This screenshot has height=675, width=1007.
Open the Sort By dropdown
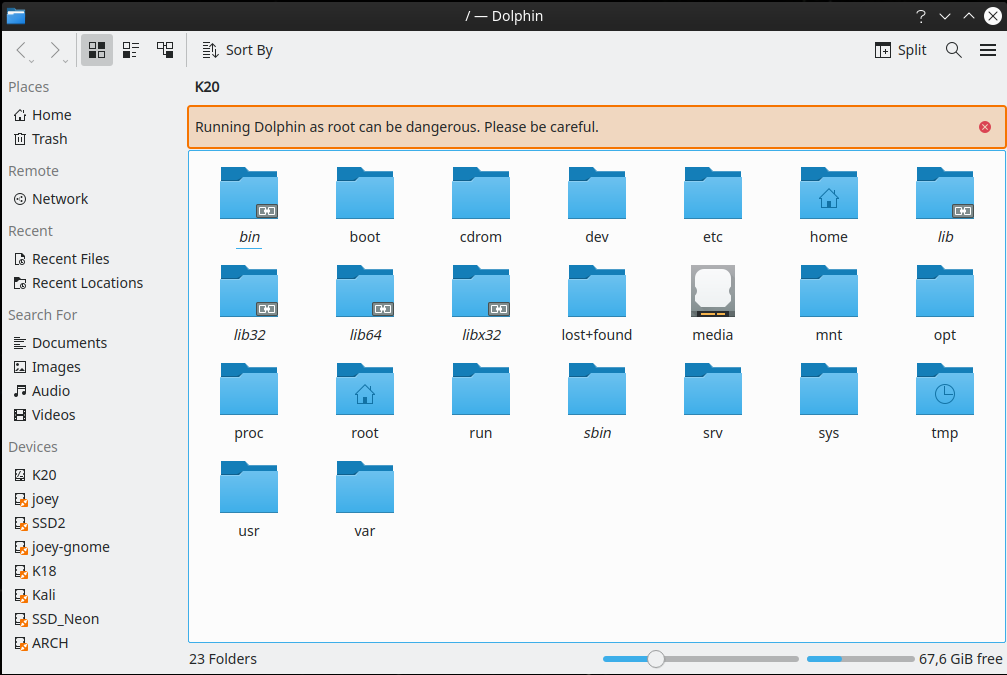pyautogui.click(x=237, y=50)
